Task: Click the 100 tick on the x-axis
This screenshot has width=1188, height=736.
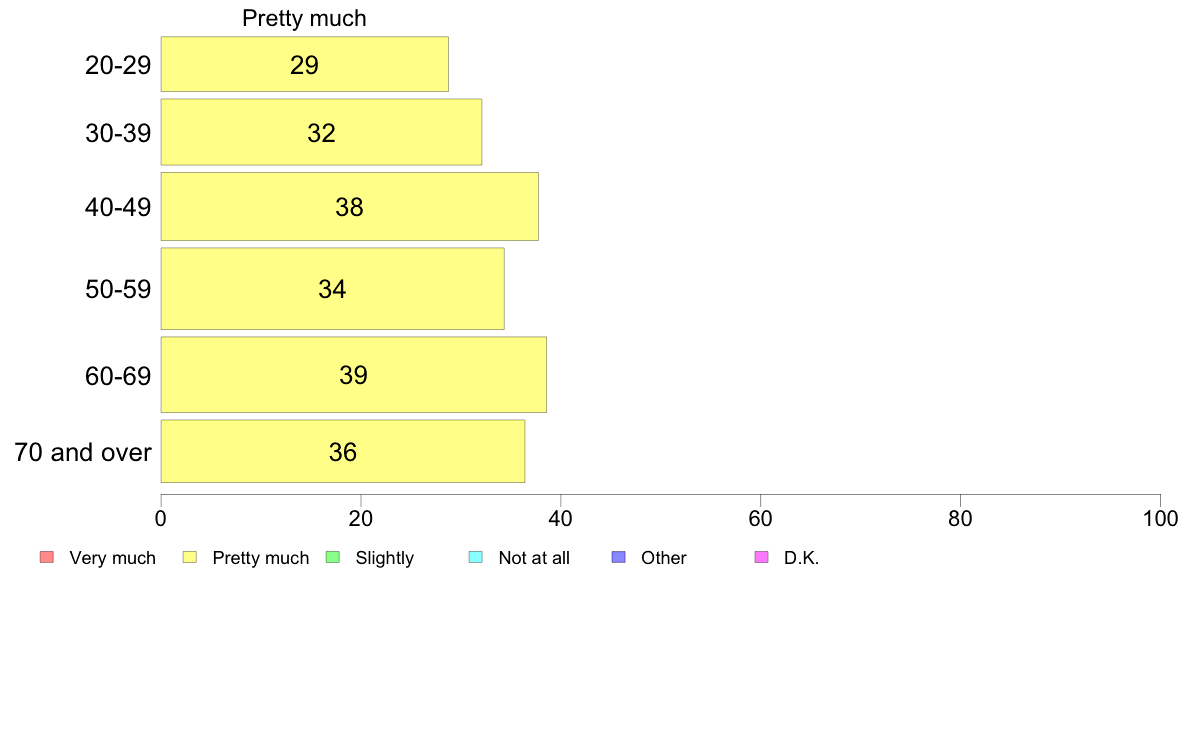Action: pyautogui.click(x=1160, y=518)
